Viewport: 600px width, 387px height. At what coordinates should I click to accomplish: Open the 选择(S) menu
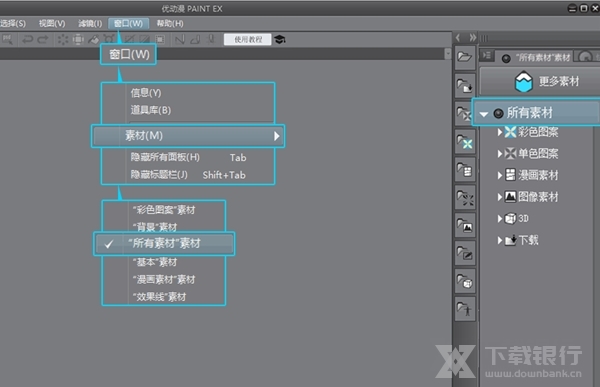[x=12, y=23]
